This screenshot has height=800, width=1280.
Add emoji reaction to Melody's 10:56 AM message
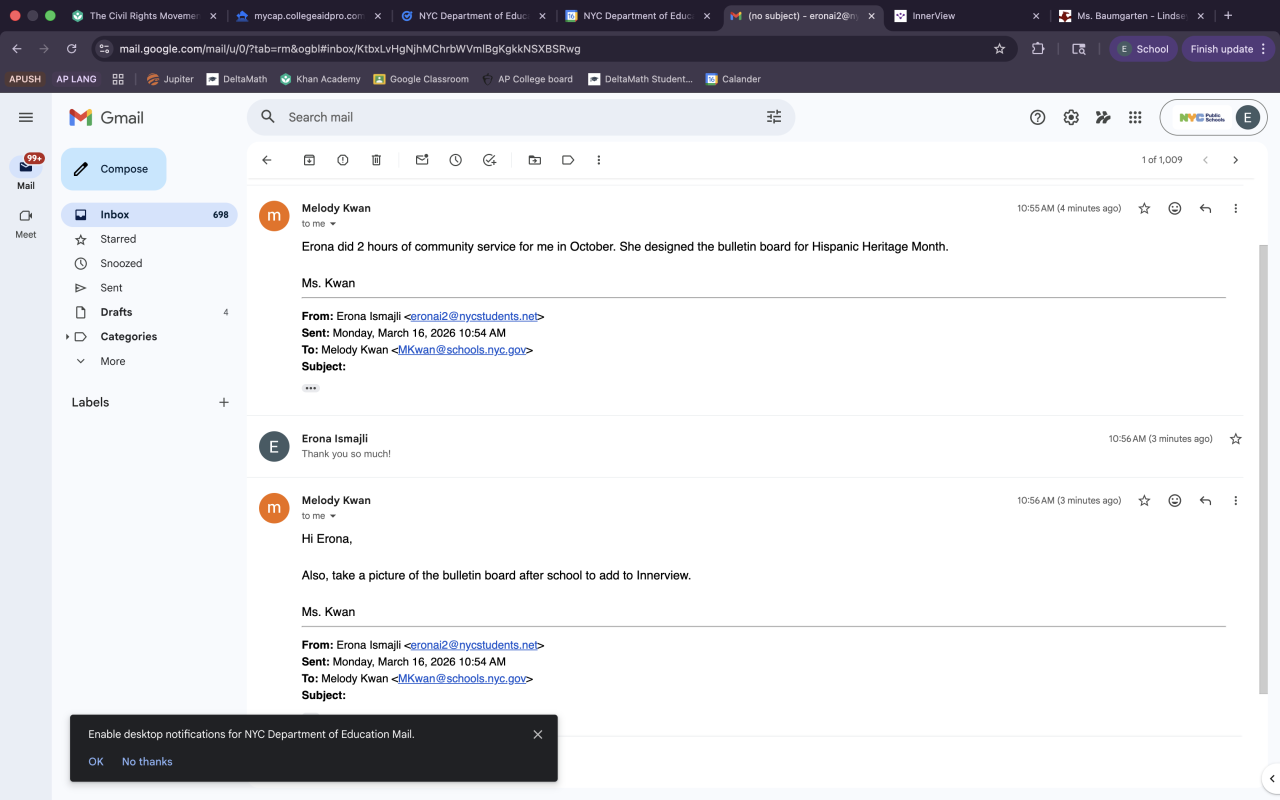click(1175, 500)
